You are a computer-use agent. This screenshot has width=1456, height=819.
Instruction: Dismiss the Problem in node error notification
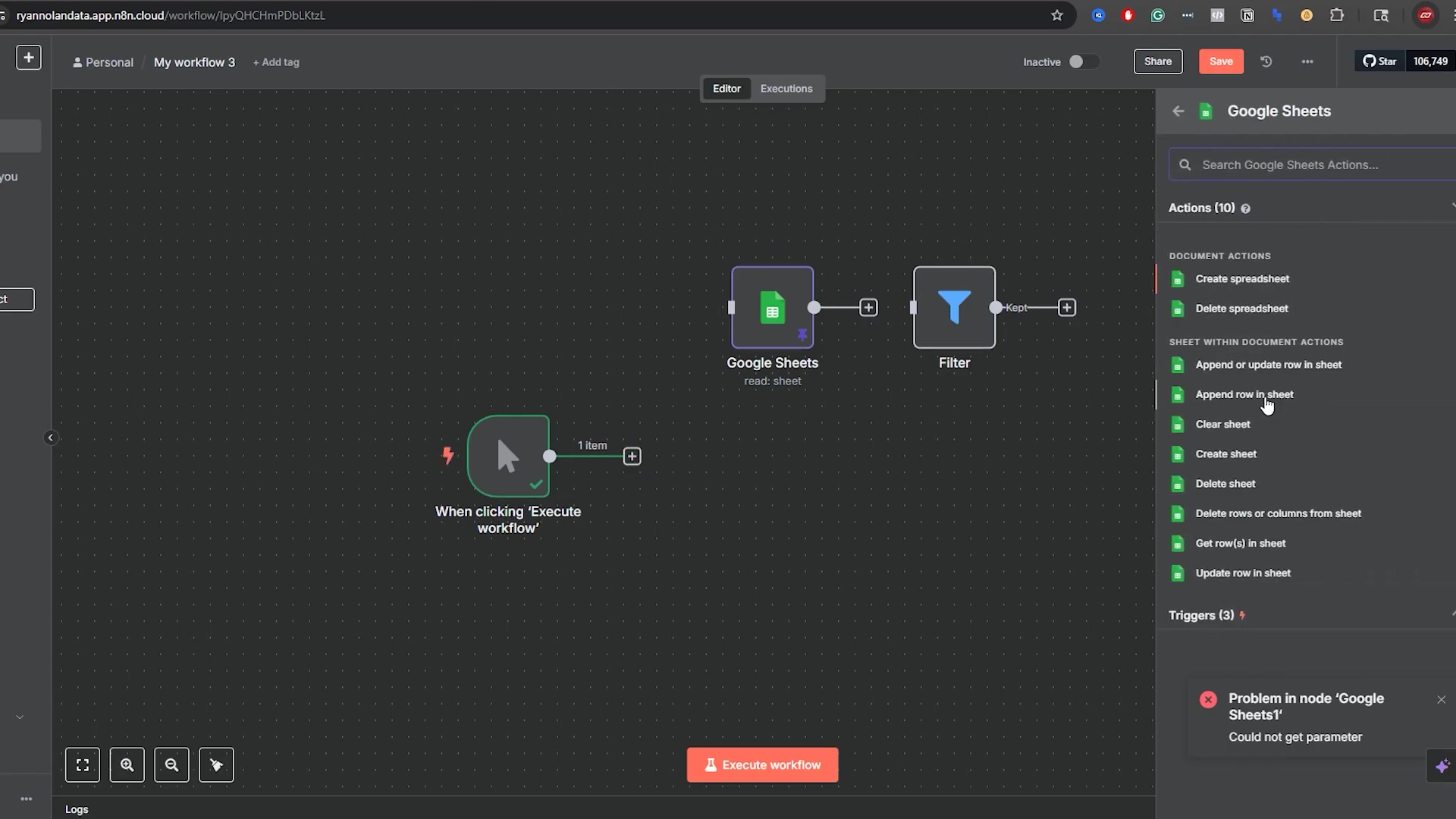[x=1441, y=699]
